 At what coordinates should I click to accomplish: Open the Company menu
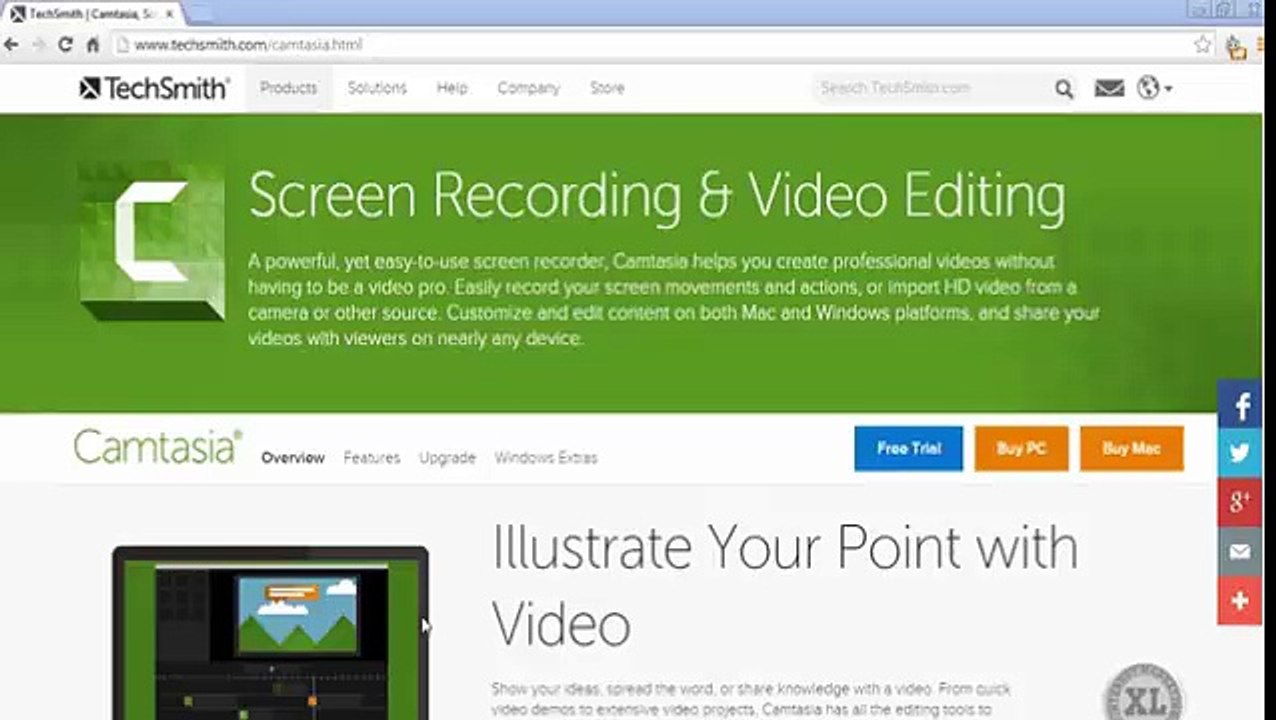click(x=529, y=88)
